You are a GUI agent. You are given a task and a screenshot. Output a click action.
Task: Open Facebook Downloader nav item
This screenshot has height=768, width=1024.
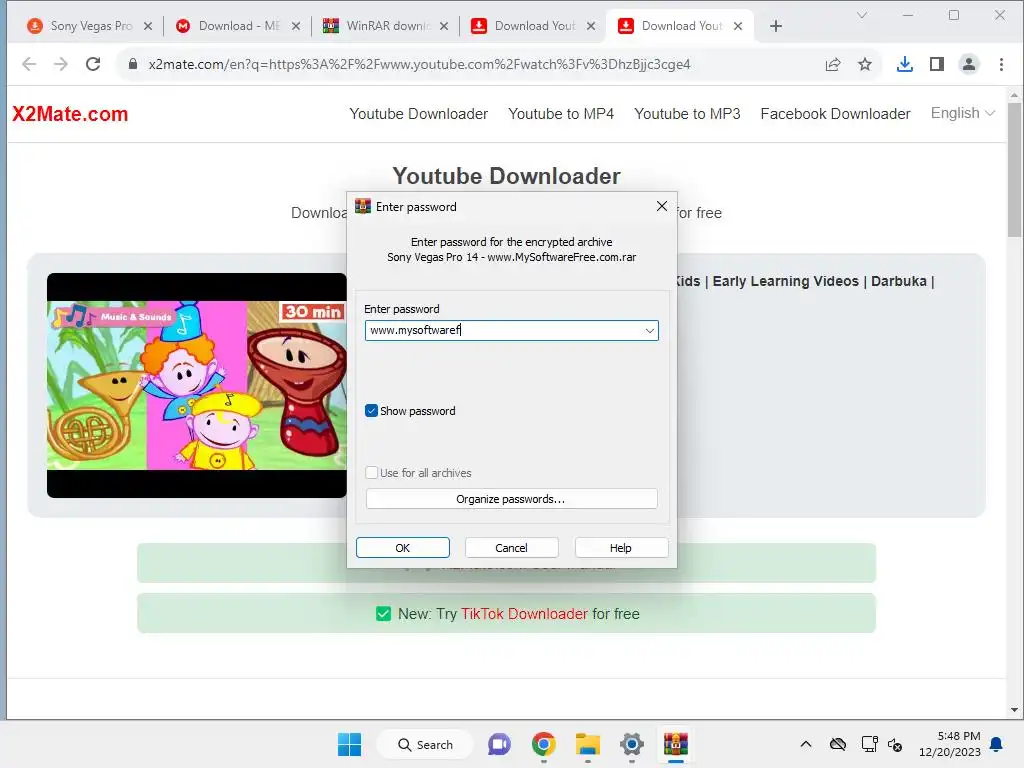coord(835,114)
